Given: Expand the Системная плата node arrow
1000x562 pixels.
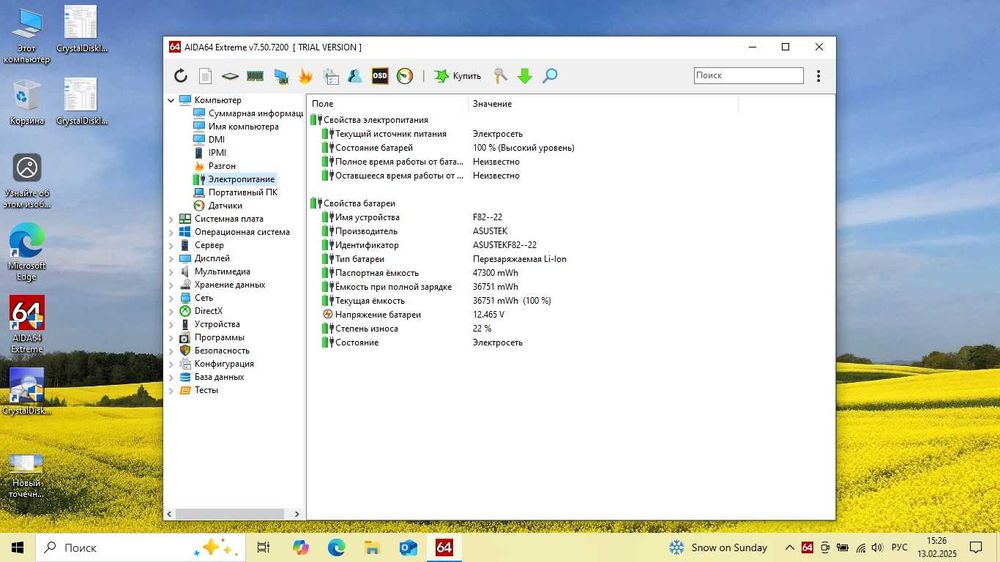Looking at the screenshot, I should (x=171, y=219).
